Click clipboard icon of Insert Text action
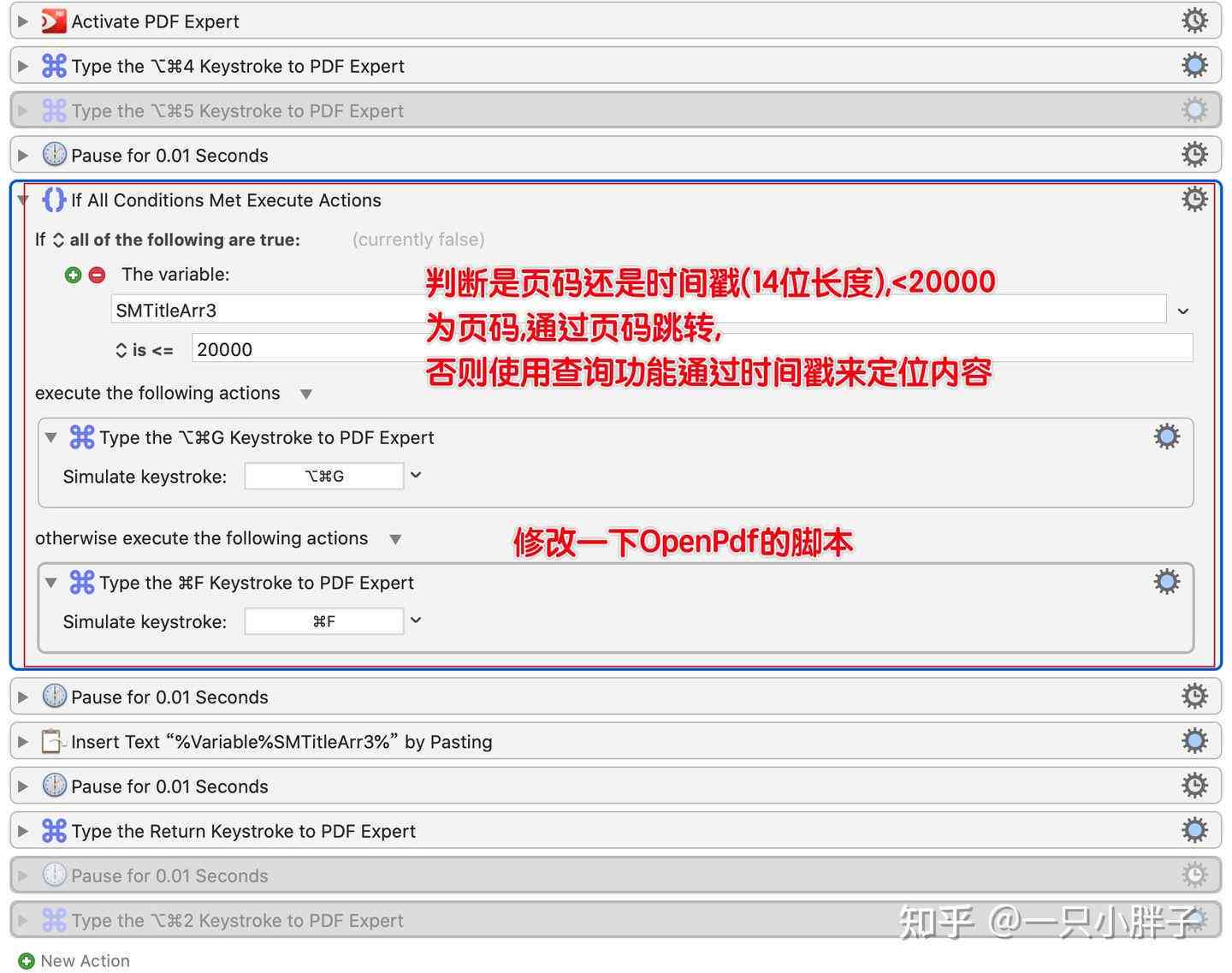1232x973 pixels. click(x=54, y=741)
